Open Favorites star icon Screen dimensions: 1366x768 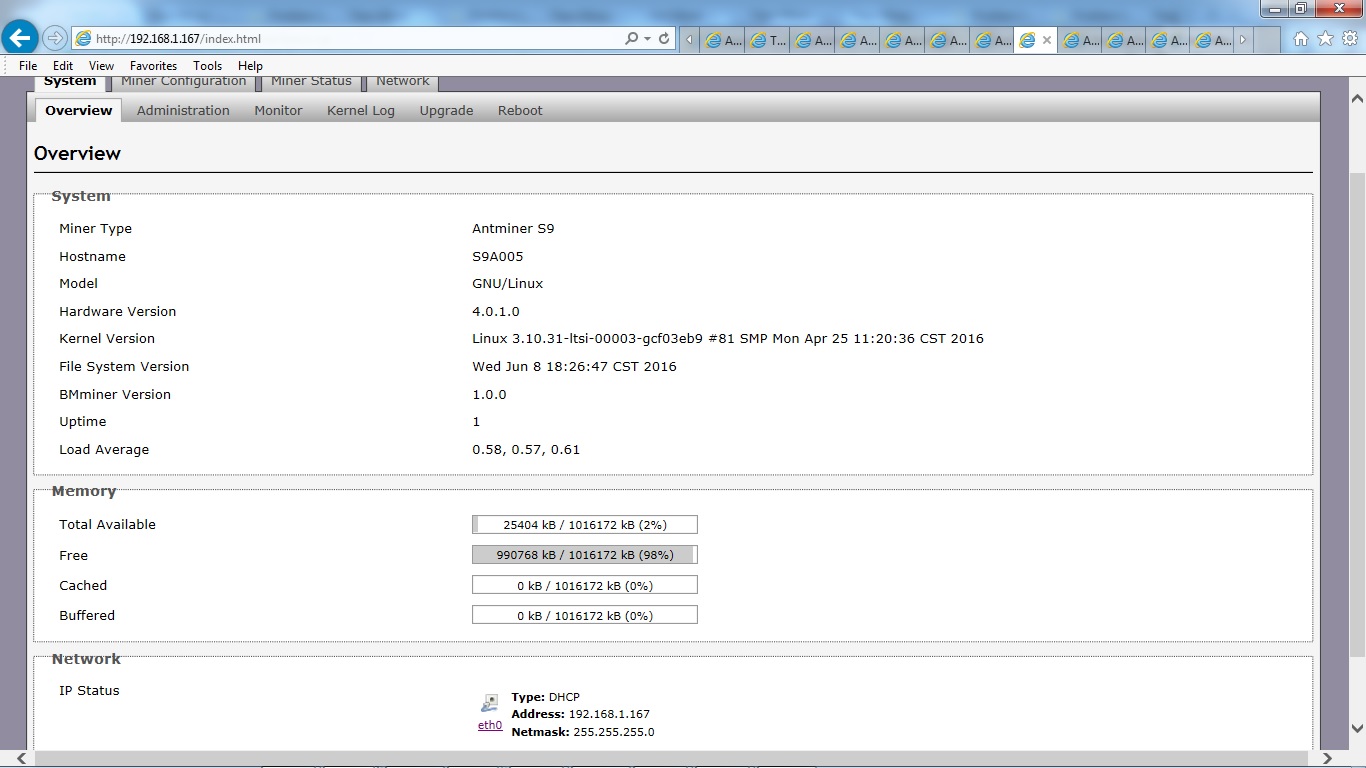(x=1326, y=39)
